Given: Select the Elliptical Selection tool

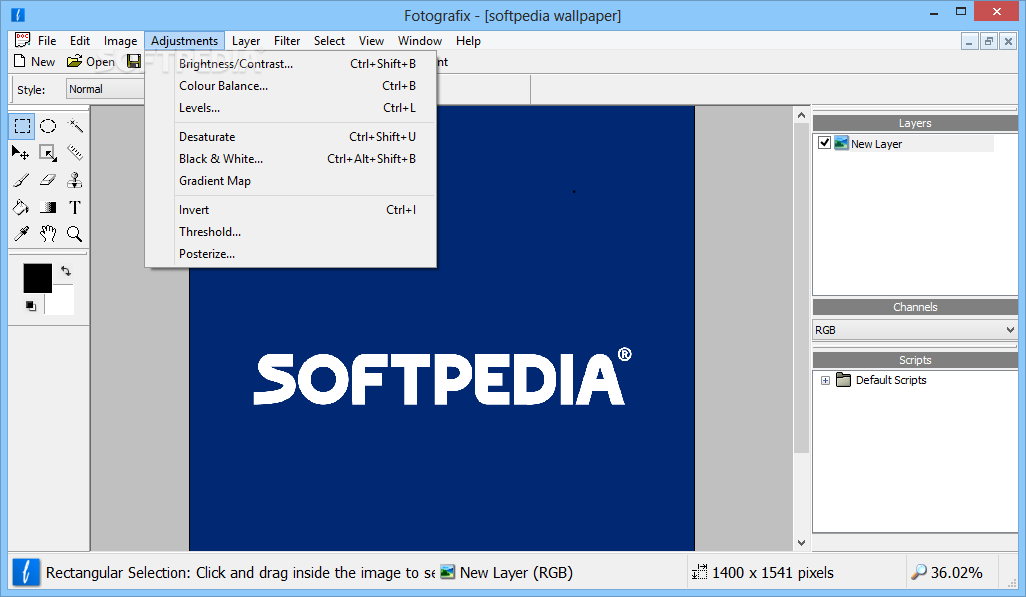Looking at the screenshot, I should (x=48, y=126).
